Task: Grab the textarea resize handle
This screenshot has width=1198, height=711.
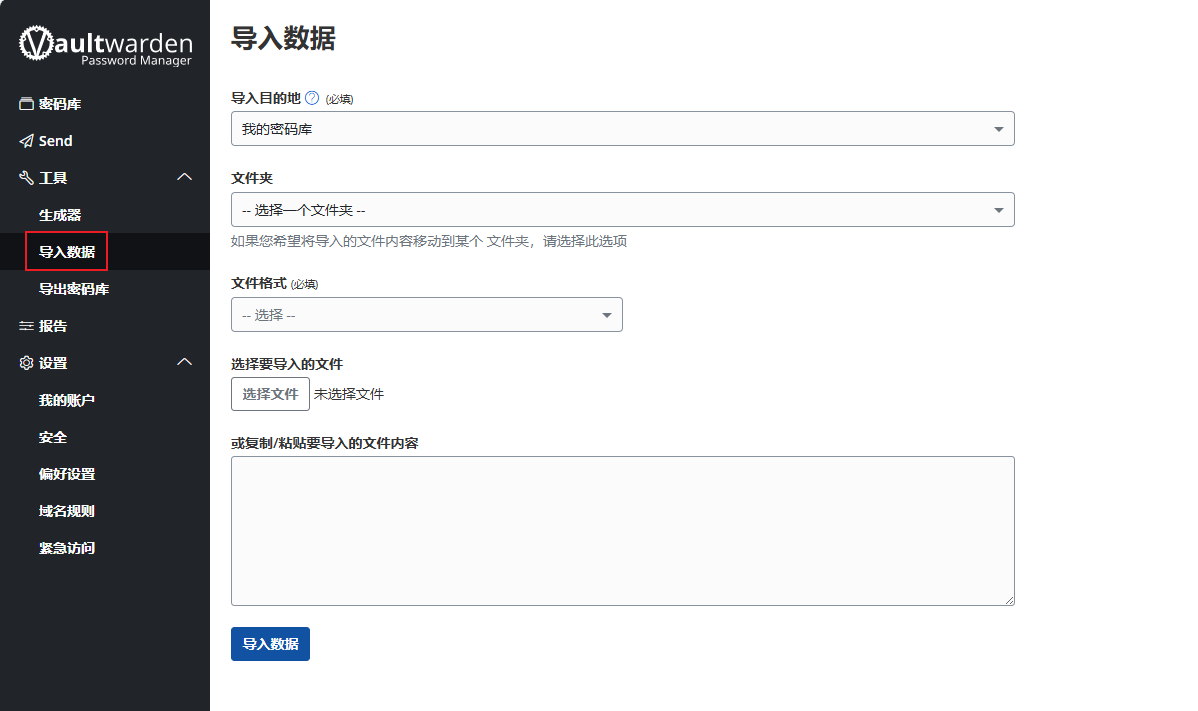Action: [1009, 600]
